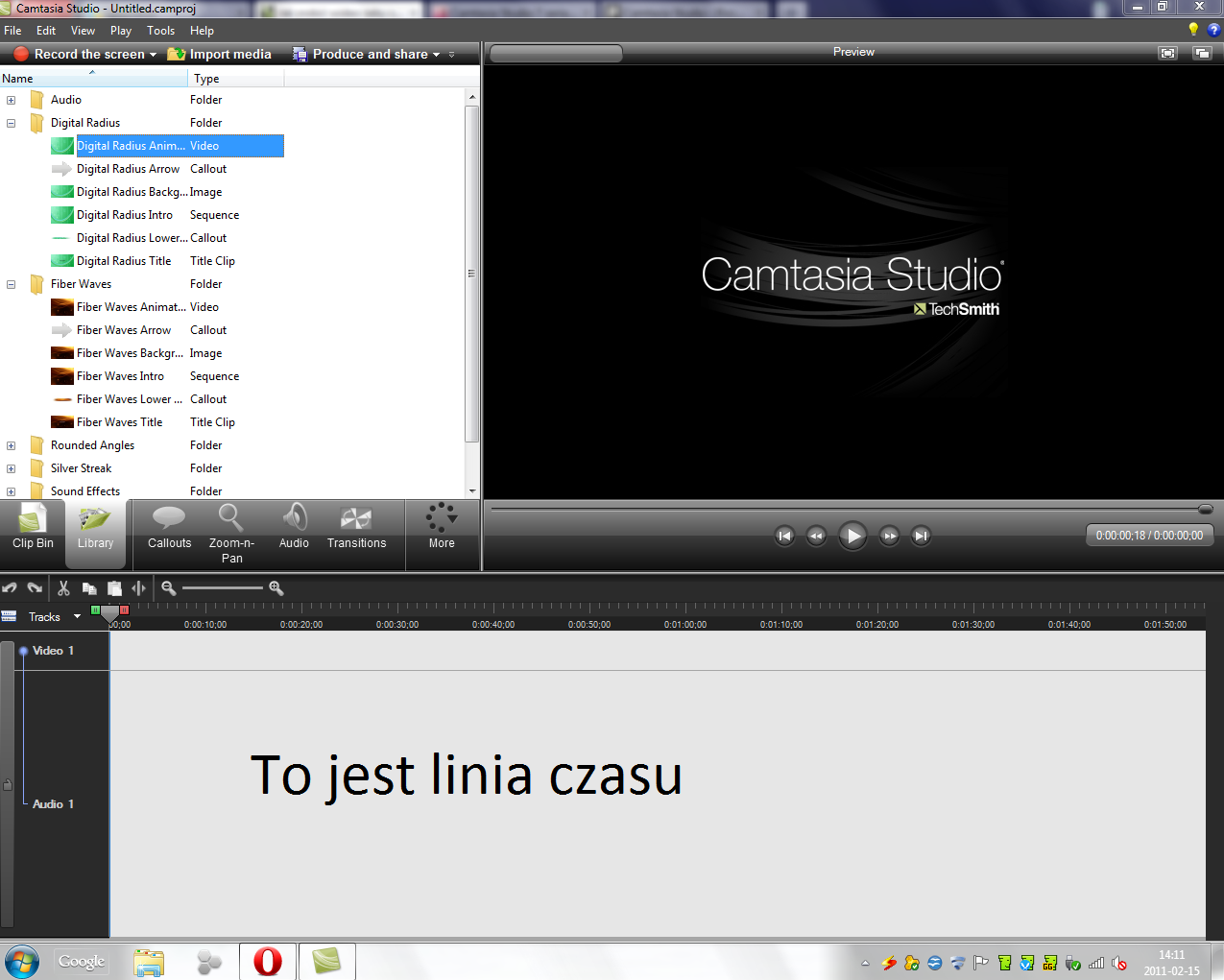The image size is (1224, 980).
Task: Expand the Rounded Angles folder
Action: [12, 445]
